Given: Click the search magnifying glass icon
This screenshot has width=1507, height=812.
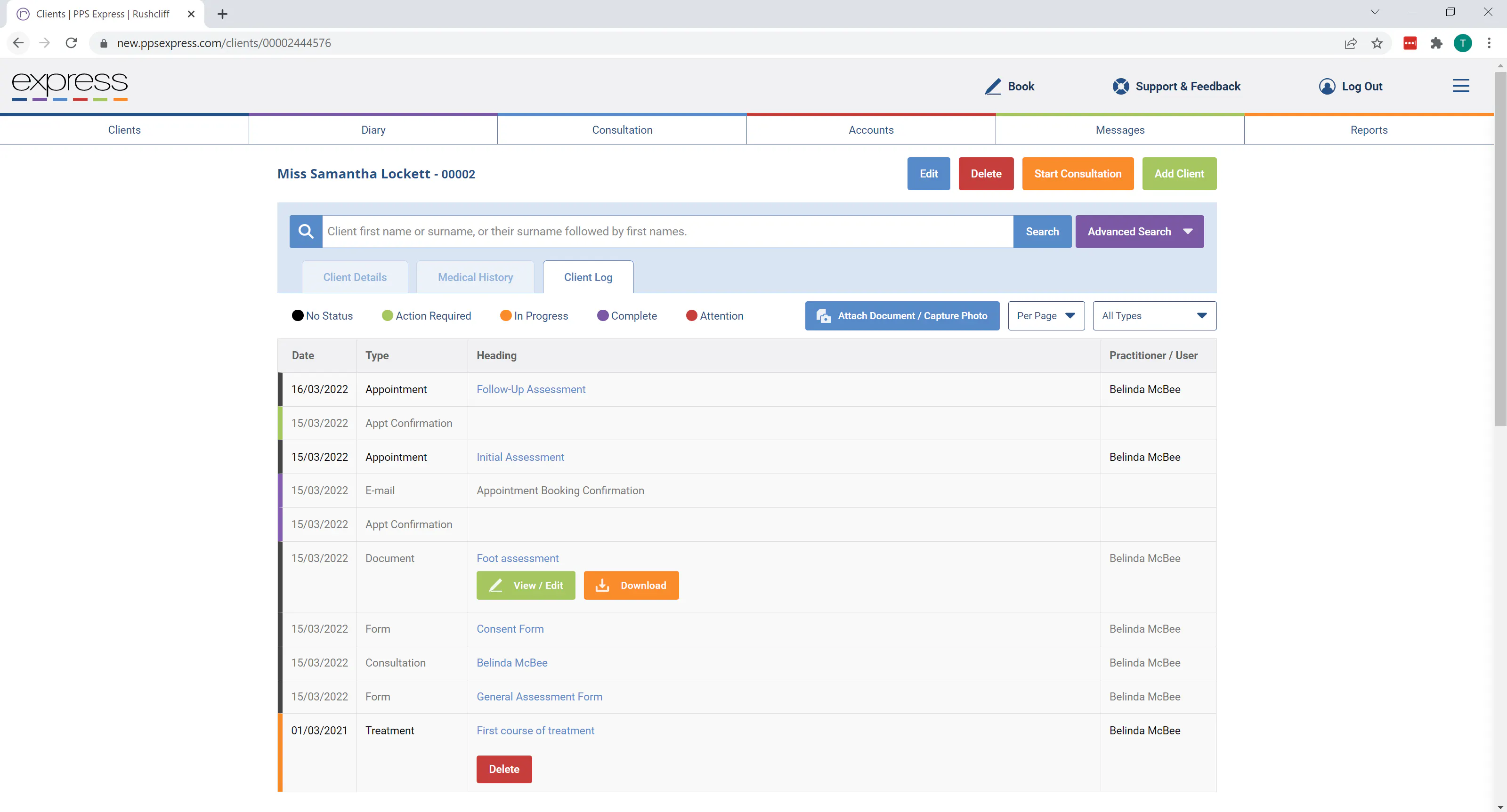Looking at the screenshot, I should (x=305, y=231).
